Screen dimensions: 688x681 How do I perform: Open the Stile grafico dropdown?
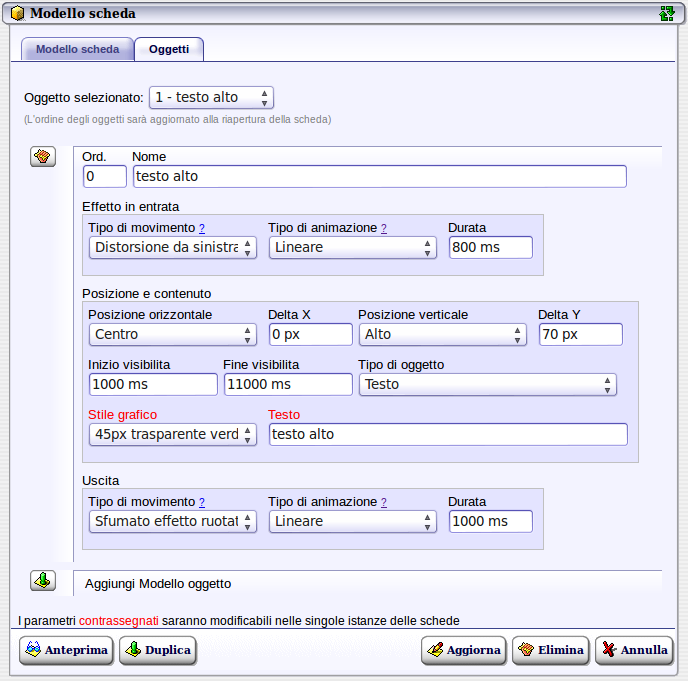(172, 434)
